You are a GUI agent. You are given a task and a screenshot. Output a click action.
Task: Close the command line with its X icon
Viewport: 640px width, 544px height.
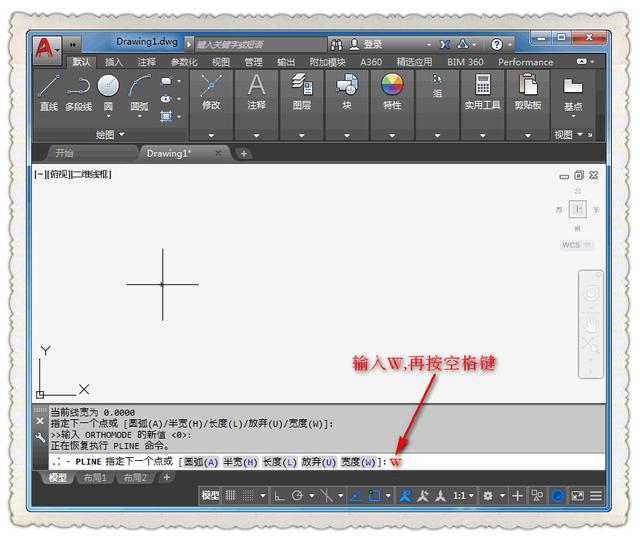point(40,421)
